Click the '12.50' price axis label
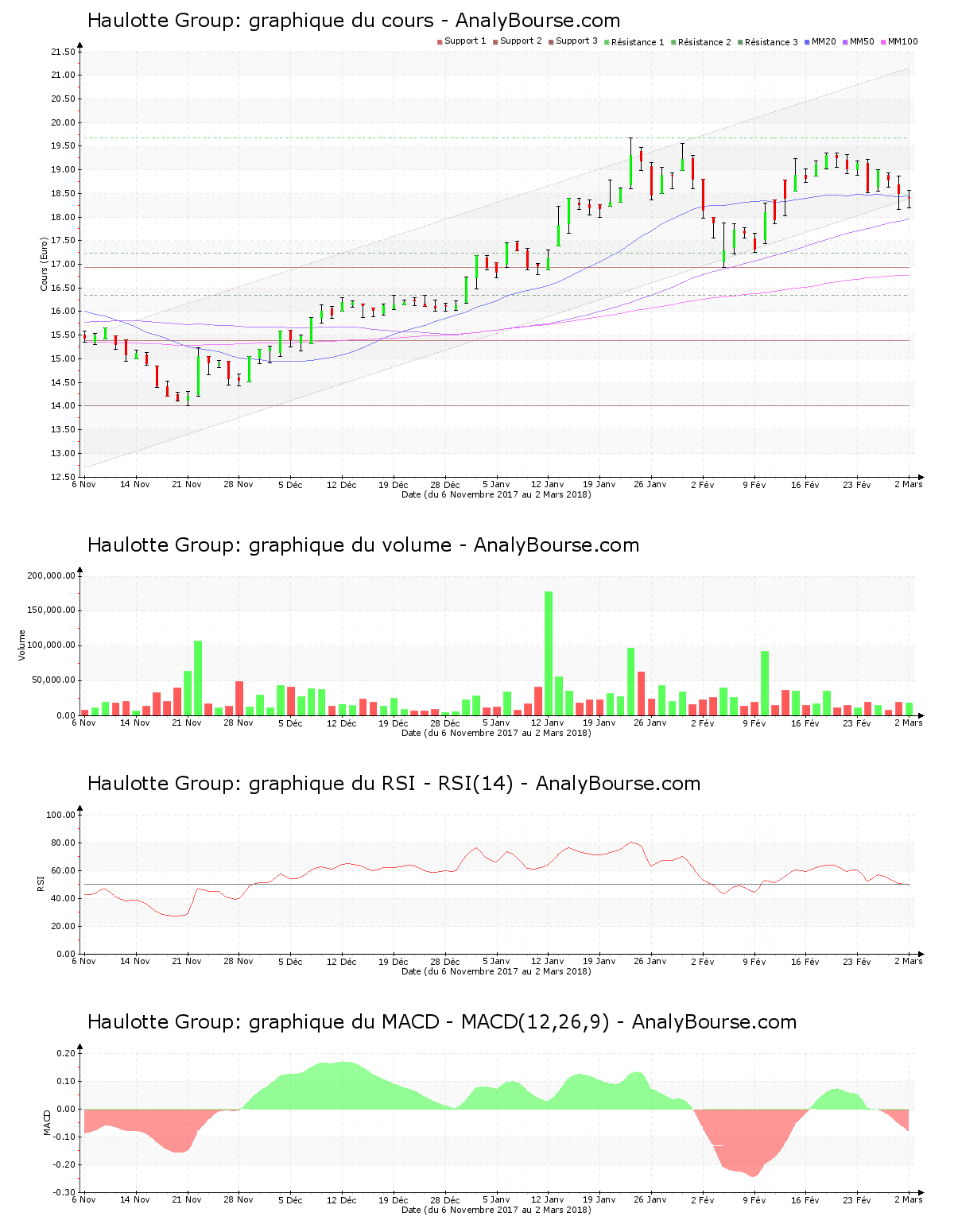954x1232 pixels. (63, 477)
